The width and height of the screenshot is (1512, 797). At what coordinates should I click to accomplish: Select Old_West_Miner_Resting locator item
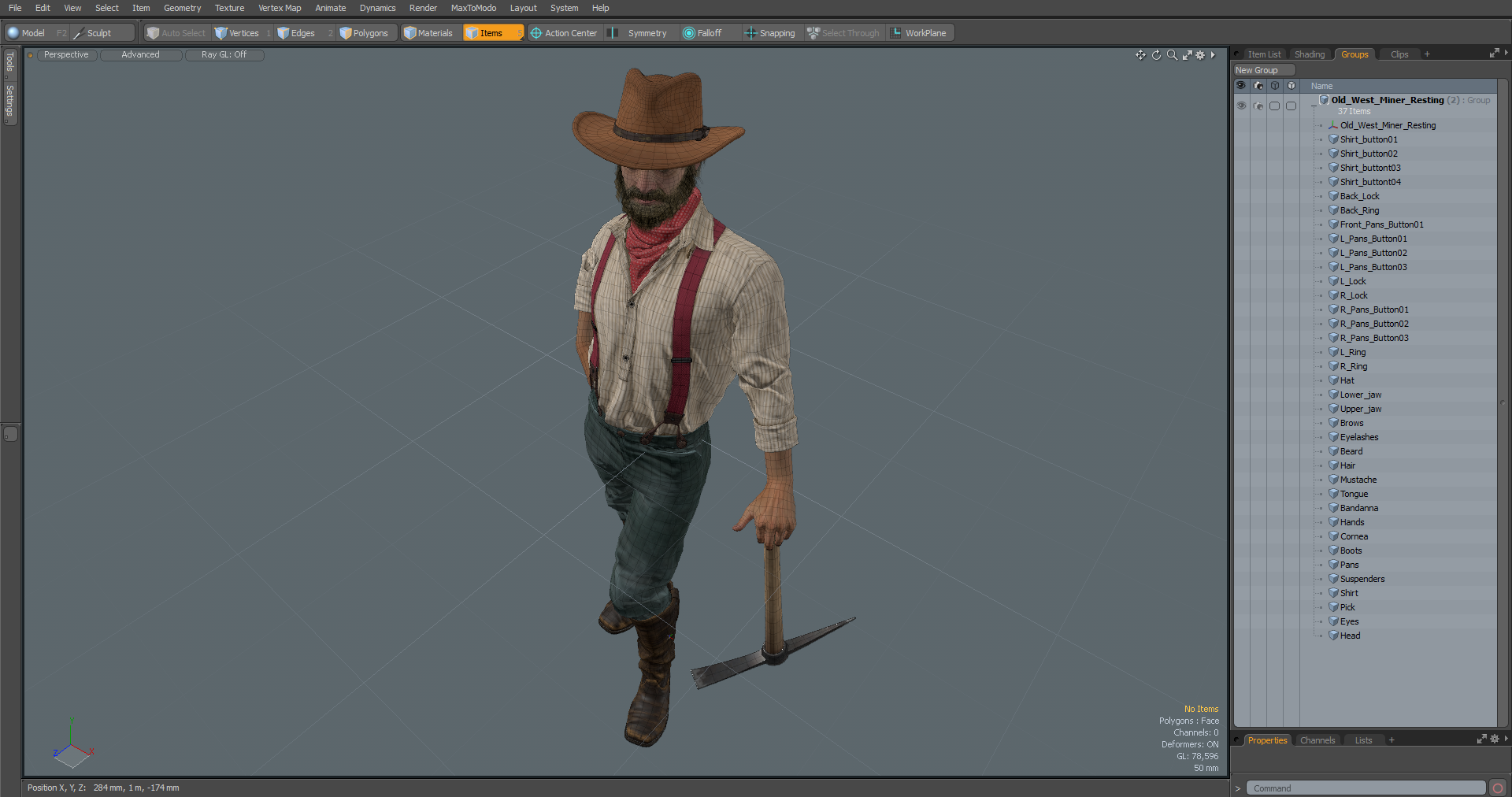click(1388, 125)
